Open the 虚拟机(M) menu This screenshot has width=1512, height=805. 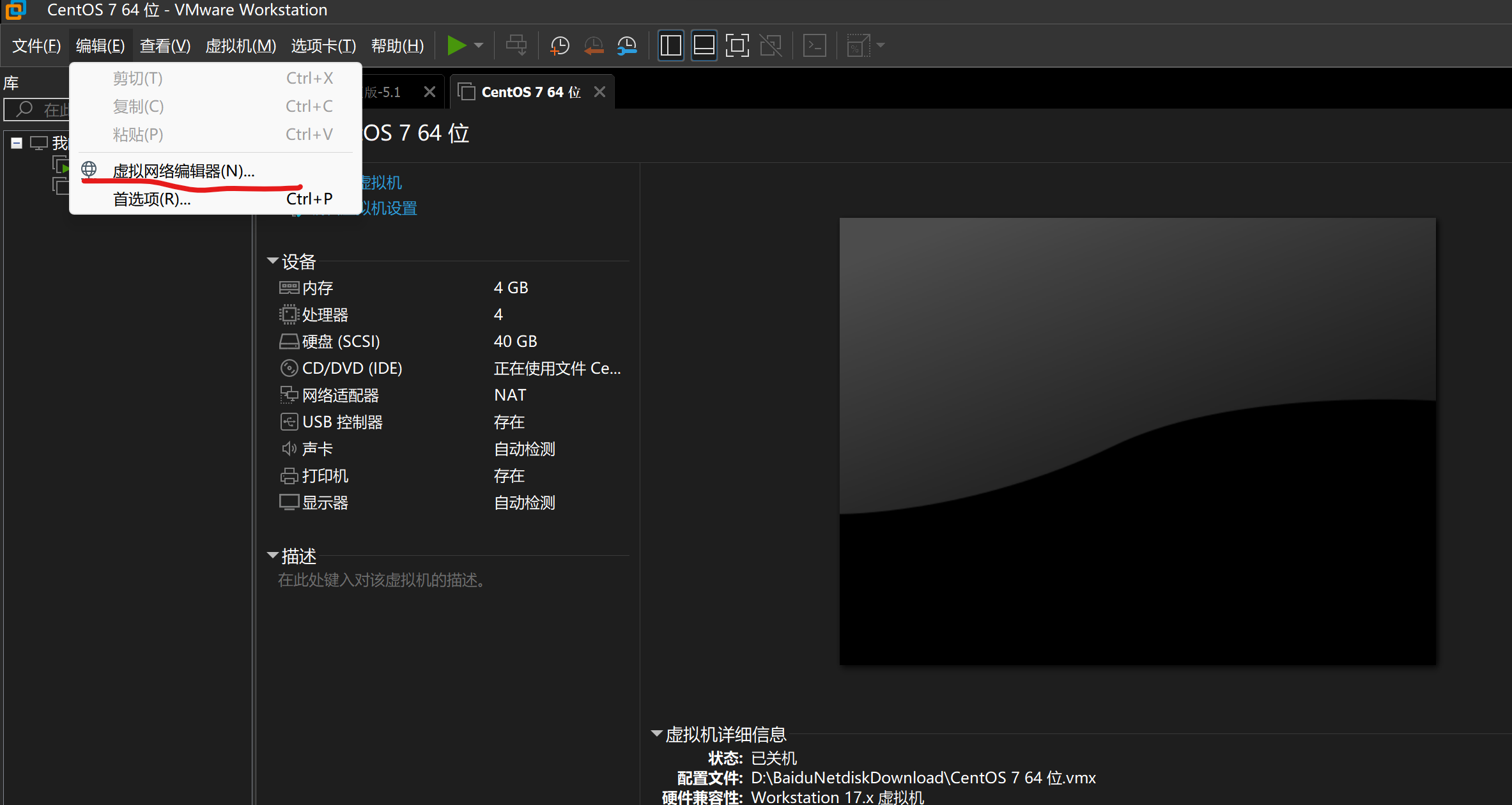tap(240, 46)
